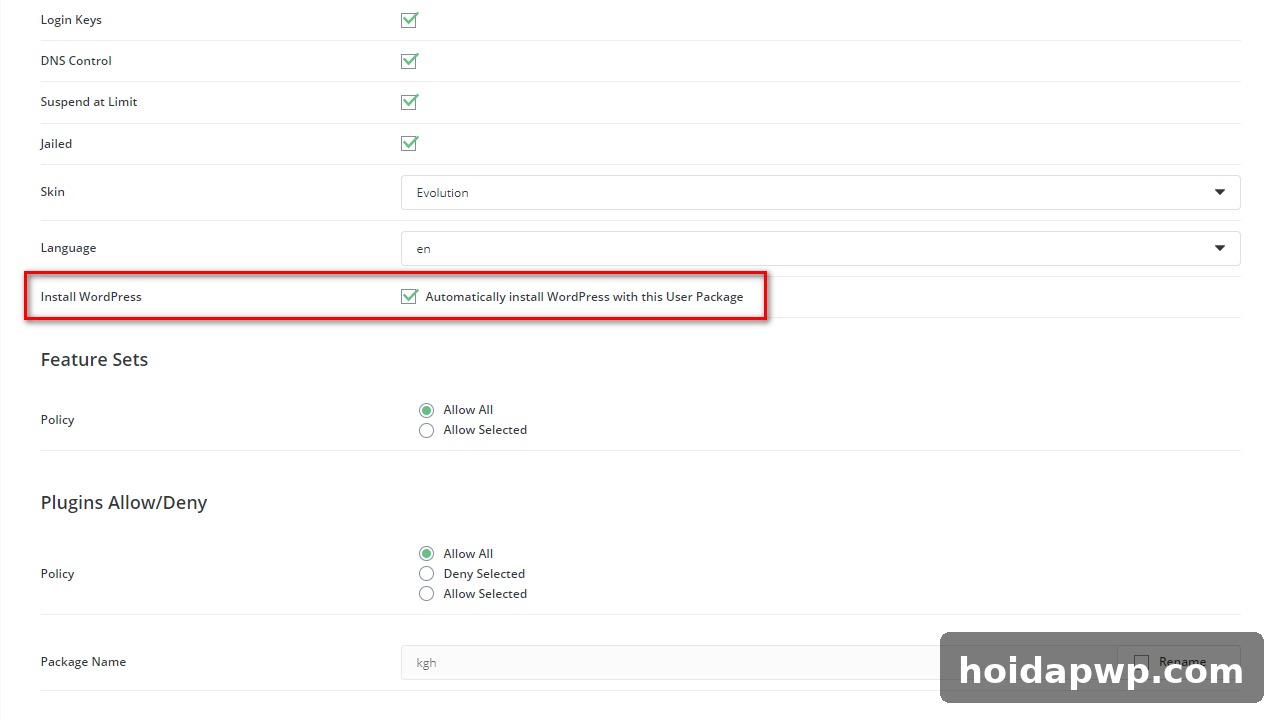This screenshot has width=1281, height=720.
Task: Click the Login Keys label
Action: click(x=71, y=20)
